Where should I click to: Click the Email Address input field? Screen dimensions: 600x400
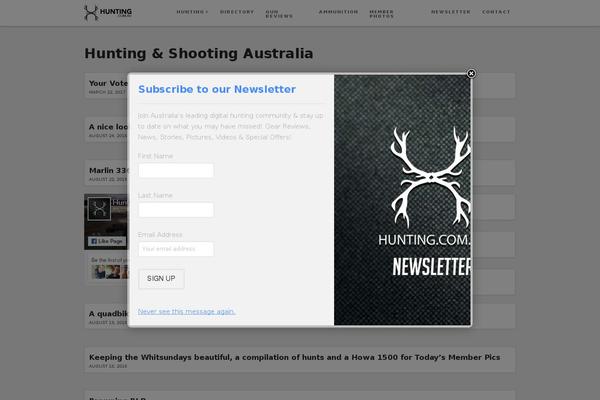(176, 249)
